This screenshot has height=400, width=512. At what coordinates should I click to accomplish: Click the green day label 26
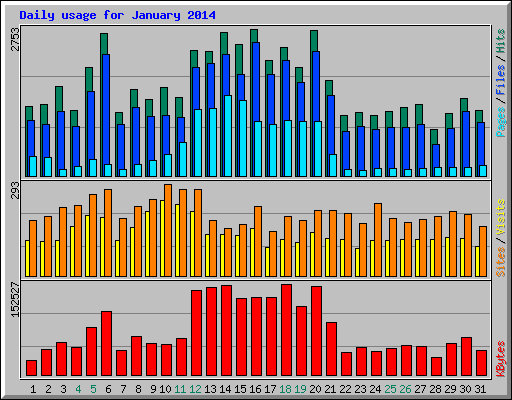point(405,389)
